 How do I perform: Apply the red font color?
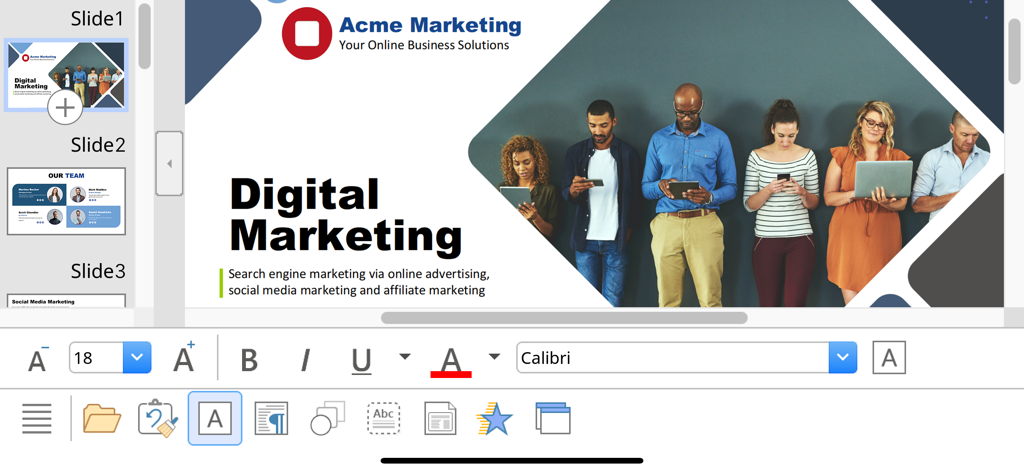[451, 359]
